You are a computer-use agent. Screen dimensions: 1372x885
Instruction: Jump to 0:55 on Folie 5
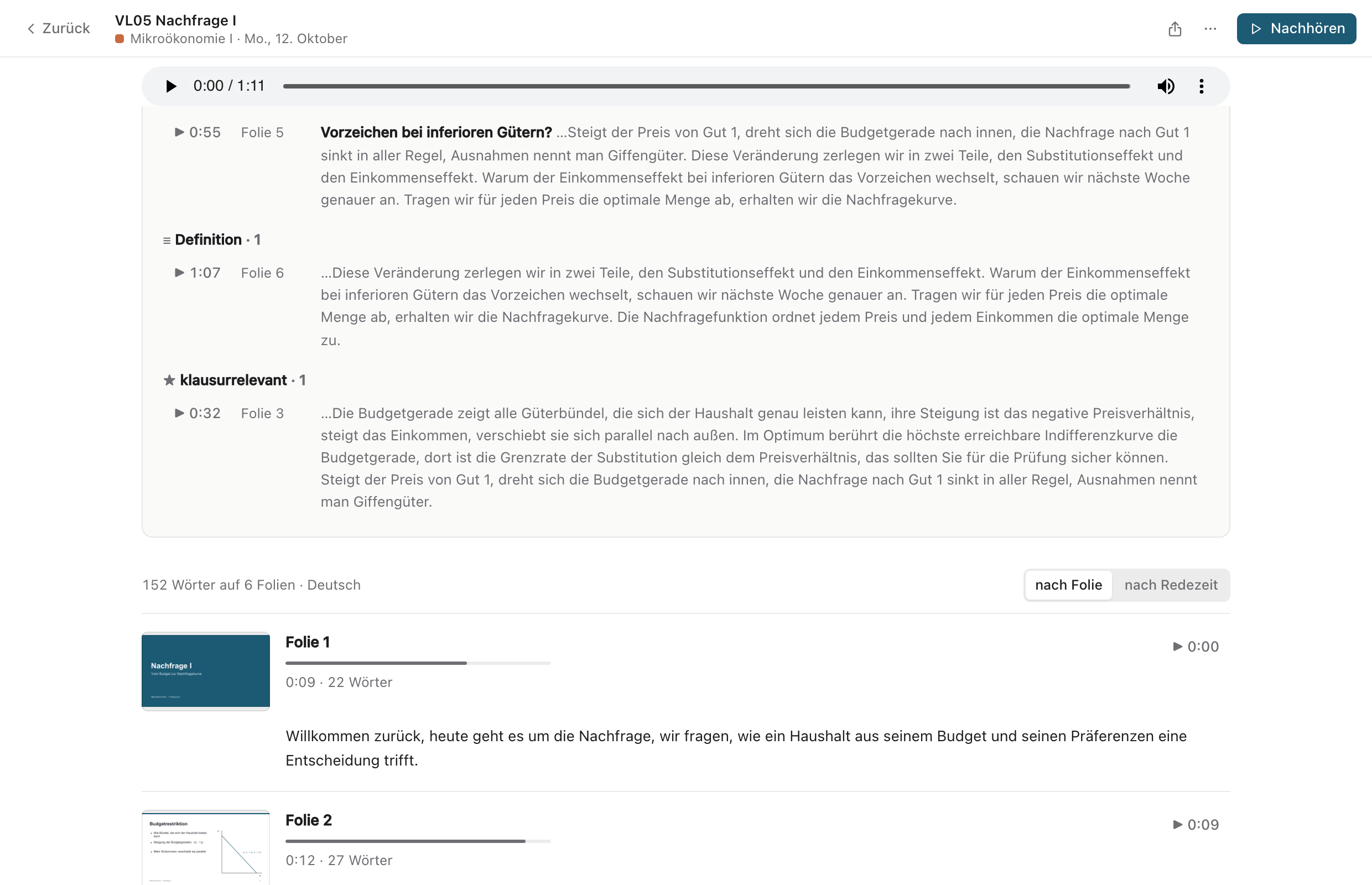coord(198,132)
